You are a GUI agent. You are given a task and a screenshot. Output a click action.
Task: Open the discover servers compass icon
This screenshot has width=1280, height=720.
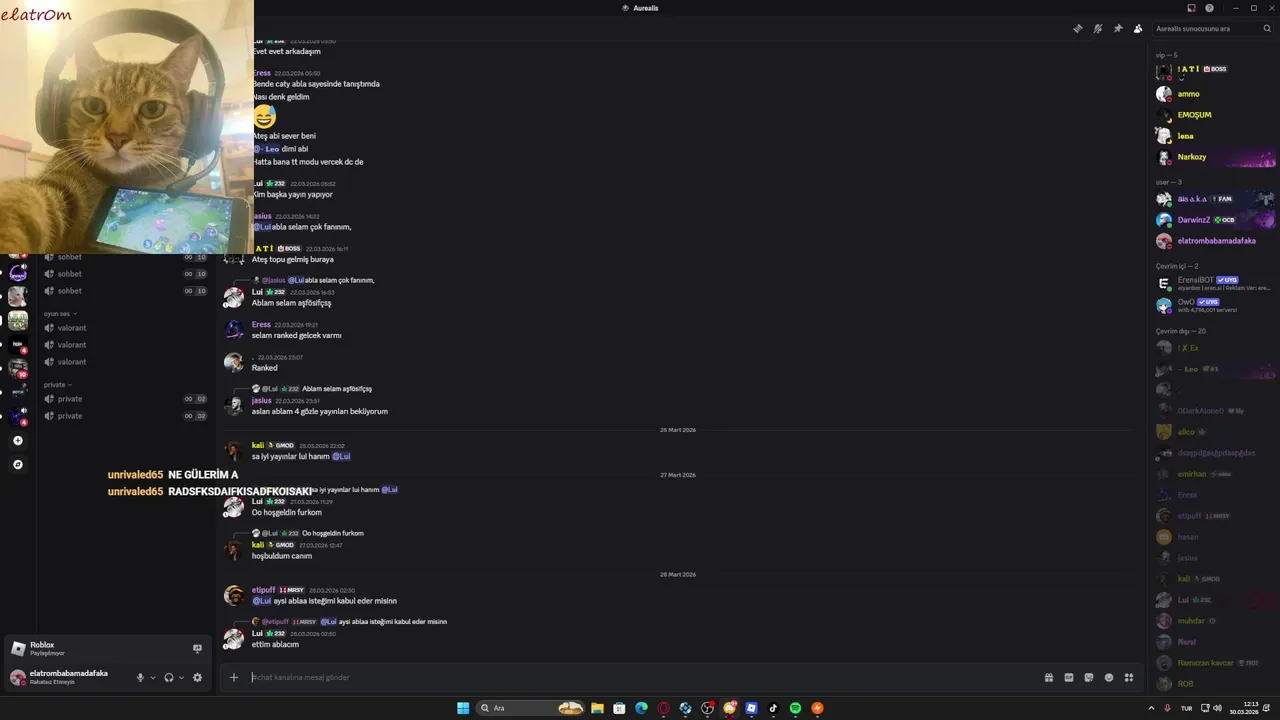tap(17, 465)
